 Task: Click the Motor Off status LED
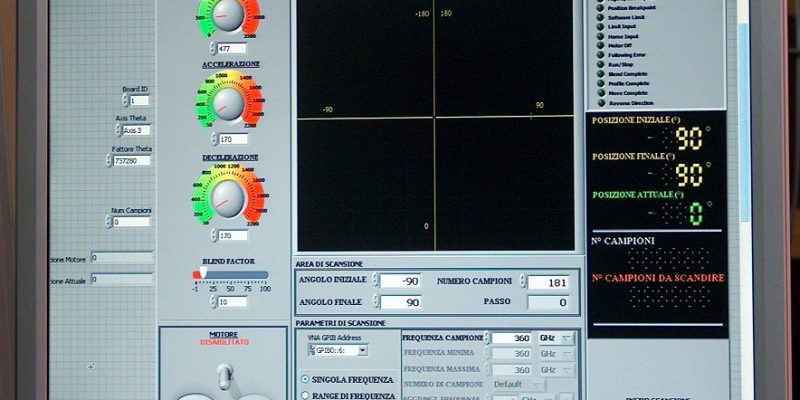click(x=600, y=45)
